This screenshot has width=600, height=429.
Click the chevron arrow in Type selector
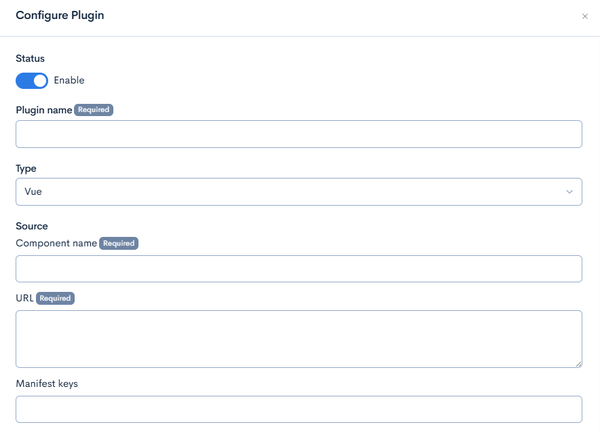[x=569, y=192]
